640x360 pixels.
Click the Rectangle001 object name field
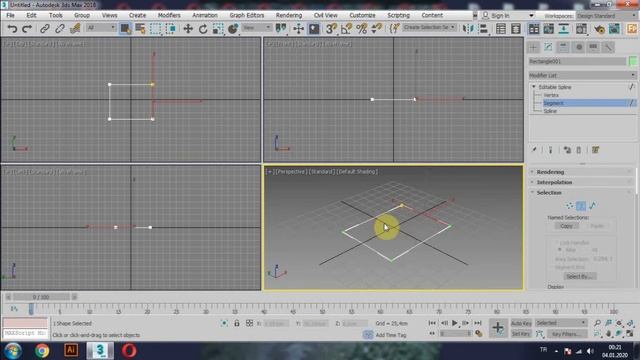tap(577, 61)
